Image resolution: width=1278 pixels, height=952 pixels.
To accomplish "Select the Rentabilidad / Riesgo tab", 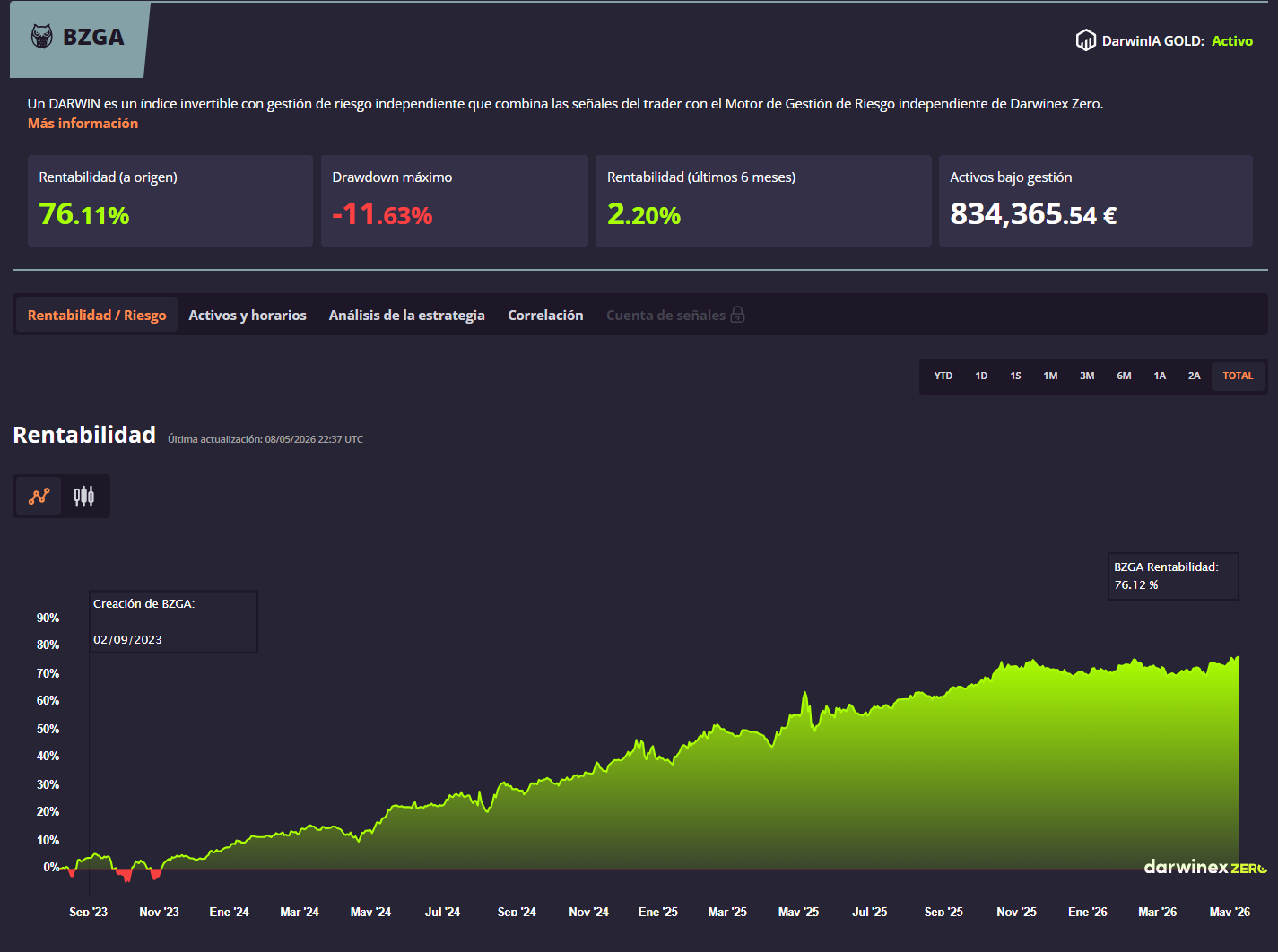I will pyautogui.click(x=97, y=315).
